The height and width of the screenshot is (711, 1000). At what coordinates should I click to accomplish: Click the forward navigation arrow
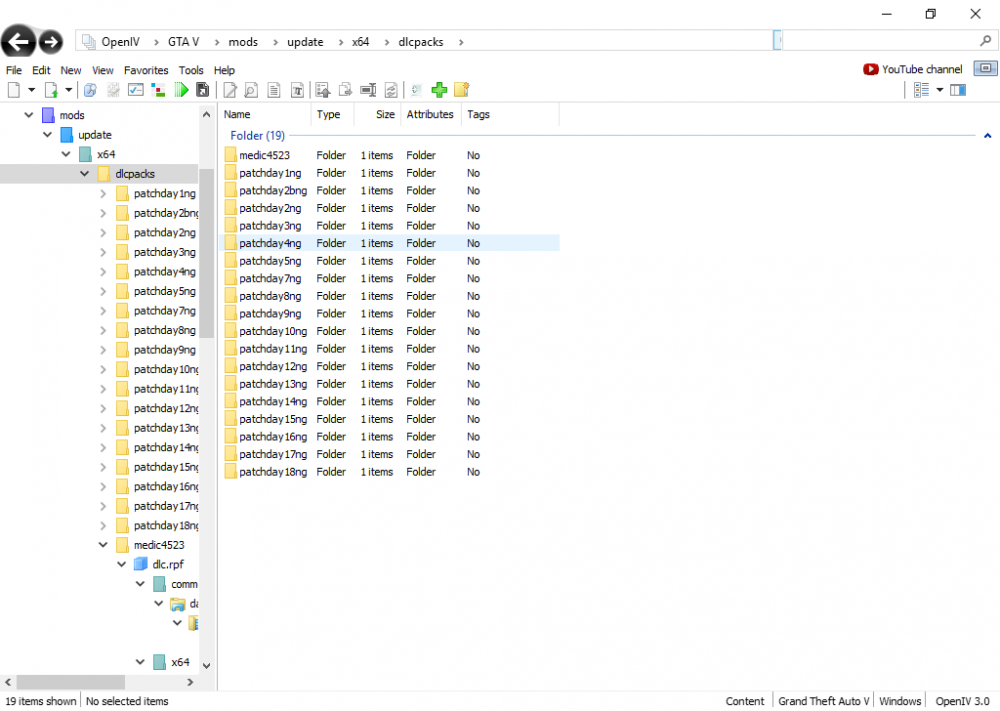(x=50, y=42)
